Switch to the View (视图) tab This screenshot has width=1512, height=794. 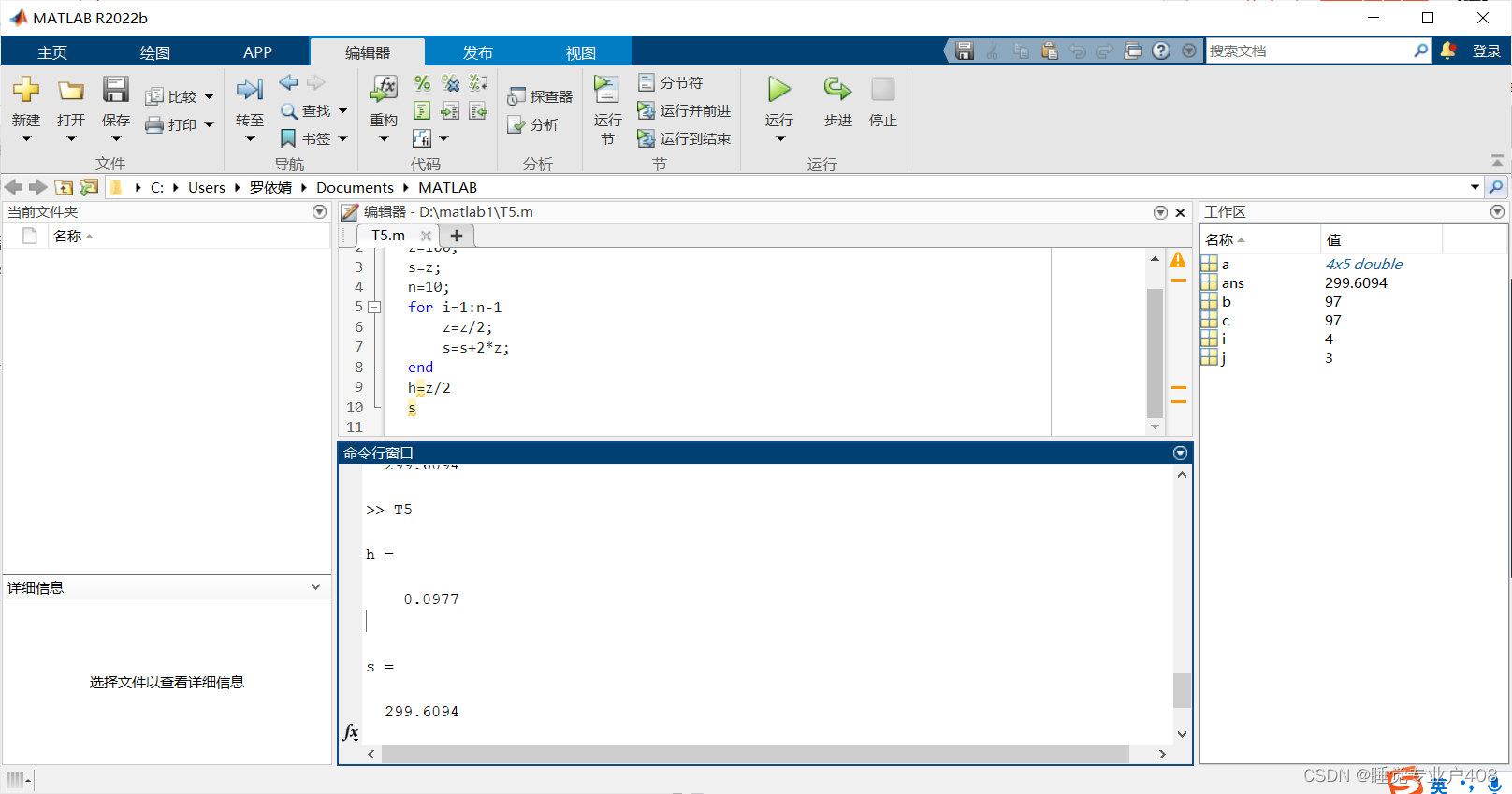(x=581, y=52)
